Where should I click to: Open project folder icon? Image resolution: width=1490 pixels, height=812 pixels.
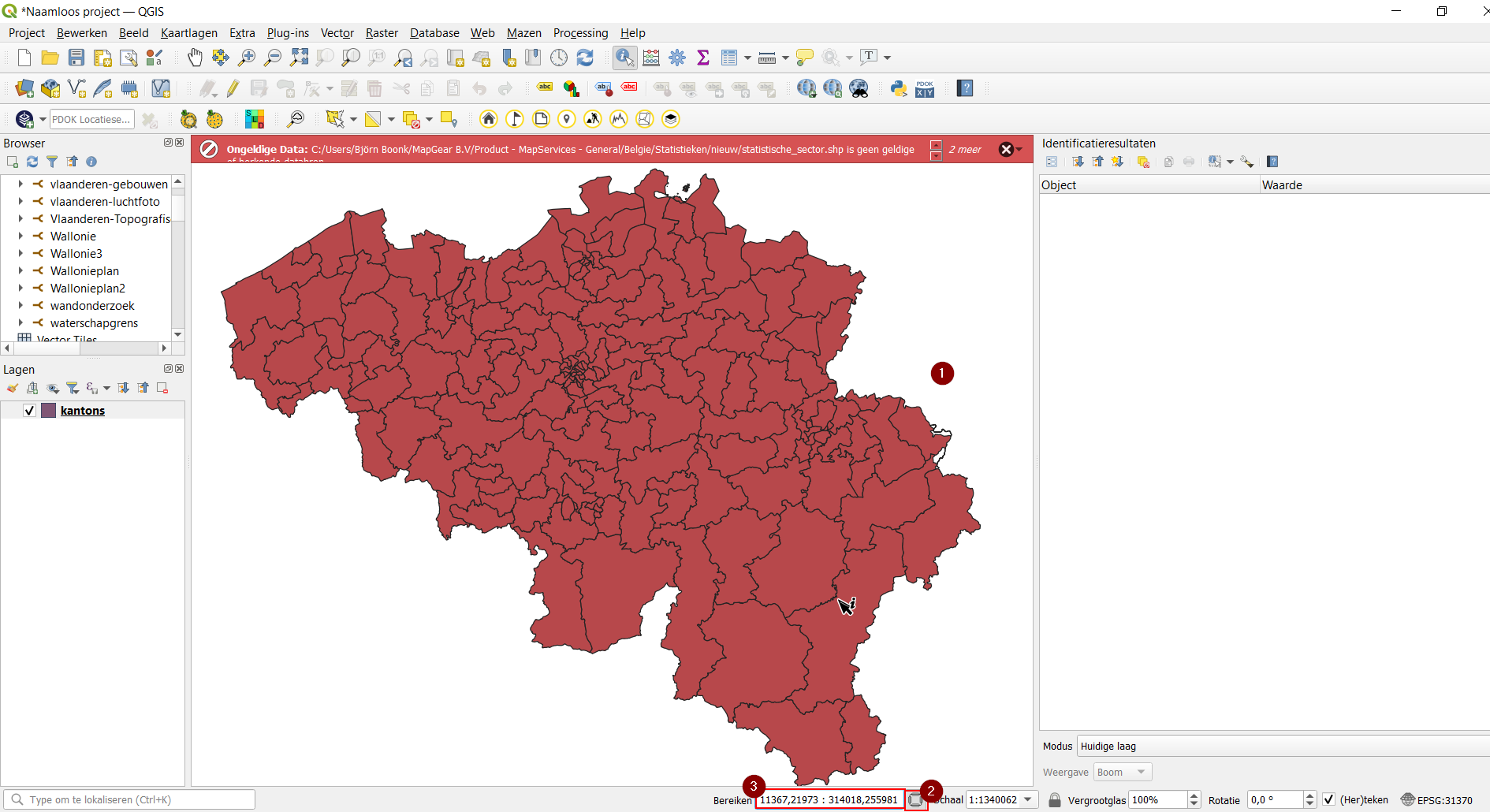point(50,58)
